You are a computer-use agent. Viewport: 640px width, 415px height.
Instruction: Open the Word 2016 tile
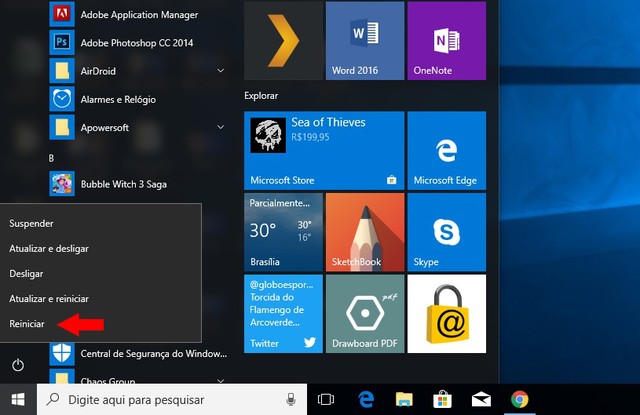pyautogui.click(x=365, y=40)
